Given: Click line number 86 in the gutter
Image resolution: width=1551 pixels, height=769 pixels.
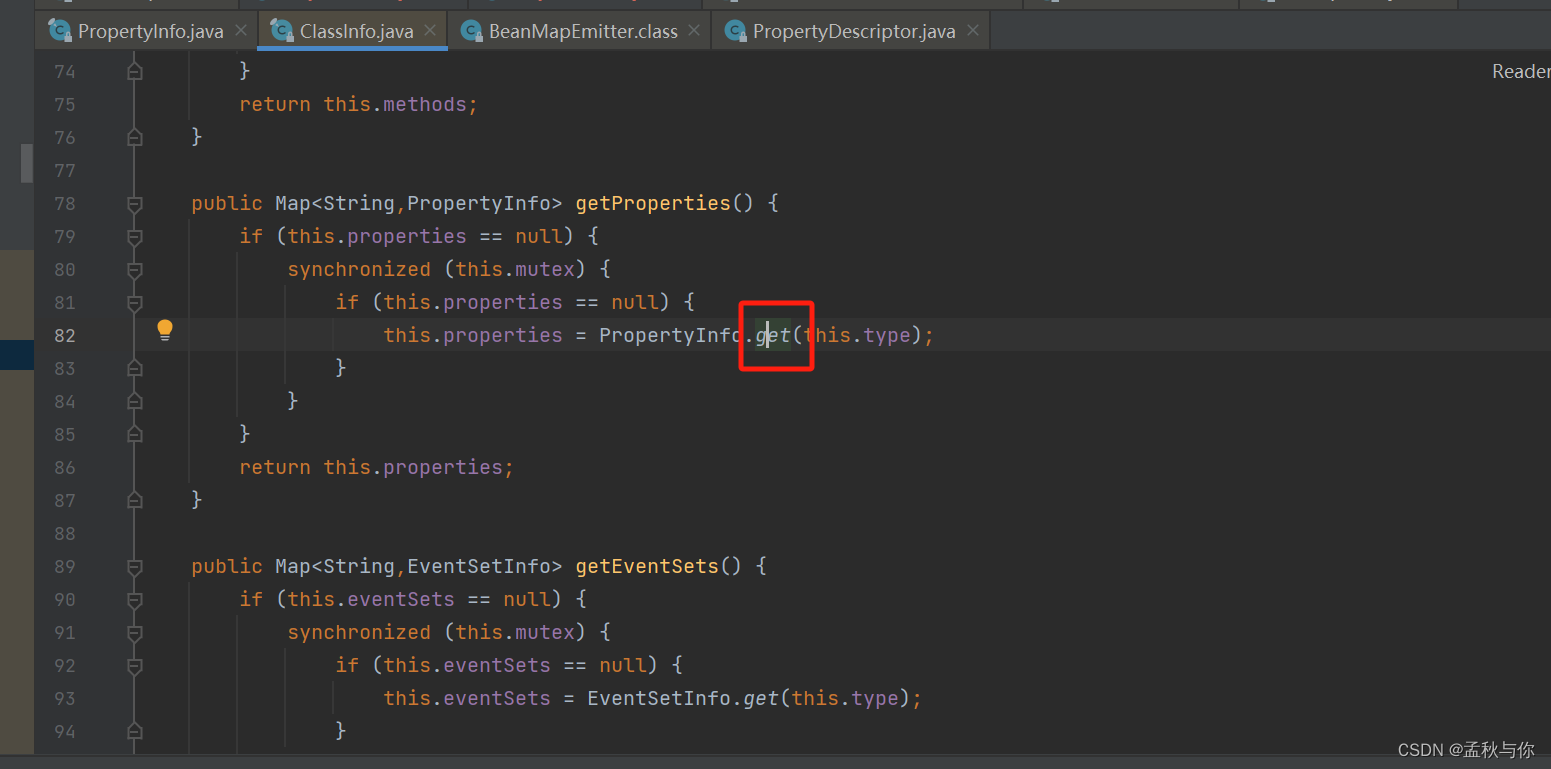Looking at the screenshot, I should [65, 467].
